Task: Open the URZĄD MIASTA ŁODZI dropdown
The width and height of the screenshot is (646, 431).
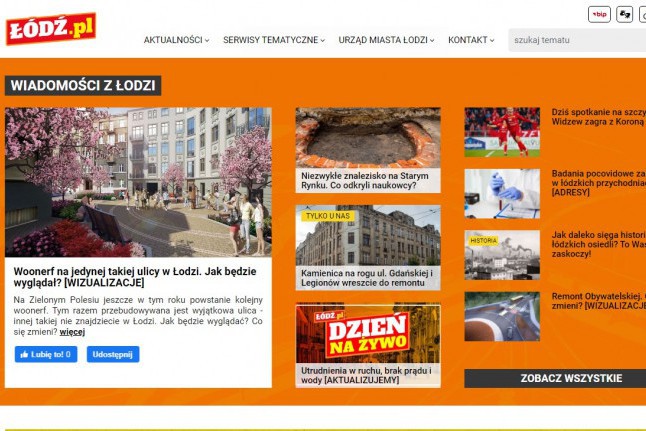Action: coord(386,40)
